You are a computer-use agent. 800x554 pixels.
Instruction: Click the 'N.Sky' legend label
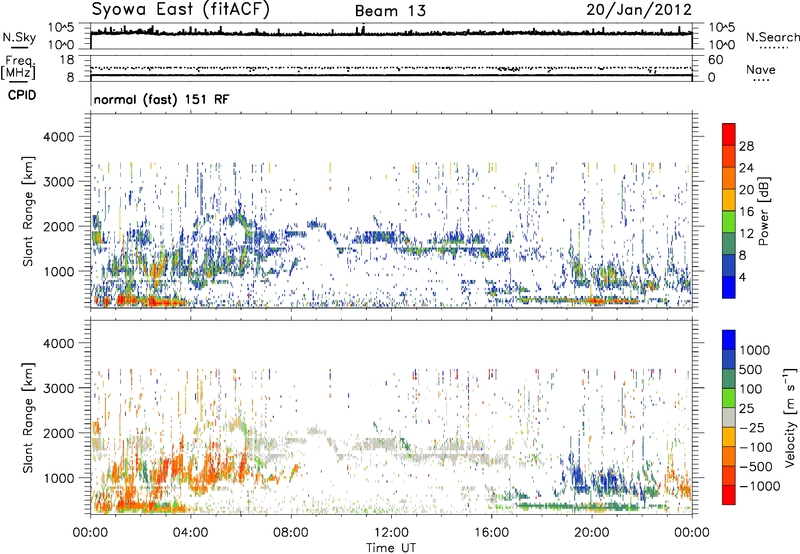19,37
